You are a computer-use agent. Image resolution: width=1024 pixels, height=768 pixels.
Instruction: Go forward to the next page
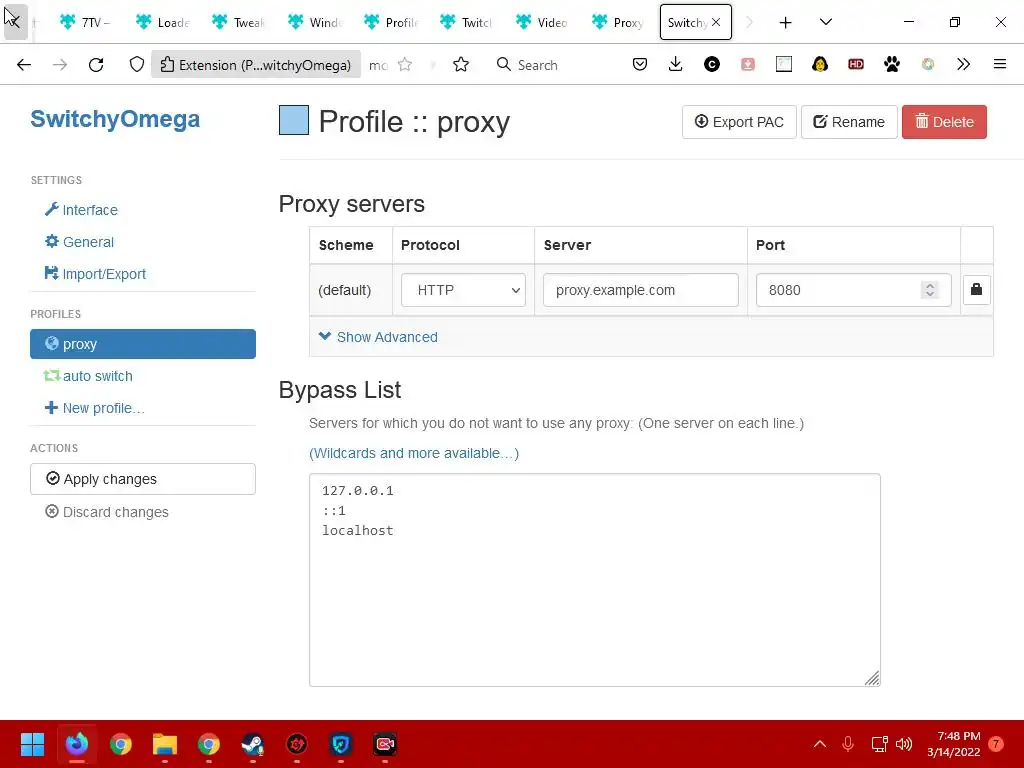[x=60, y=65]
